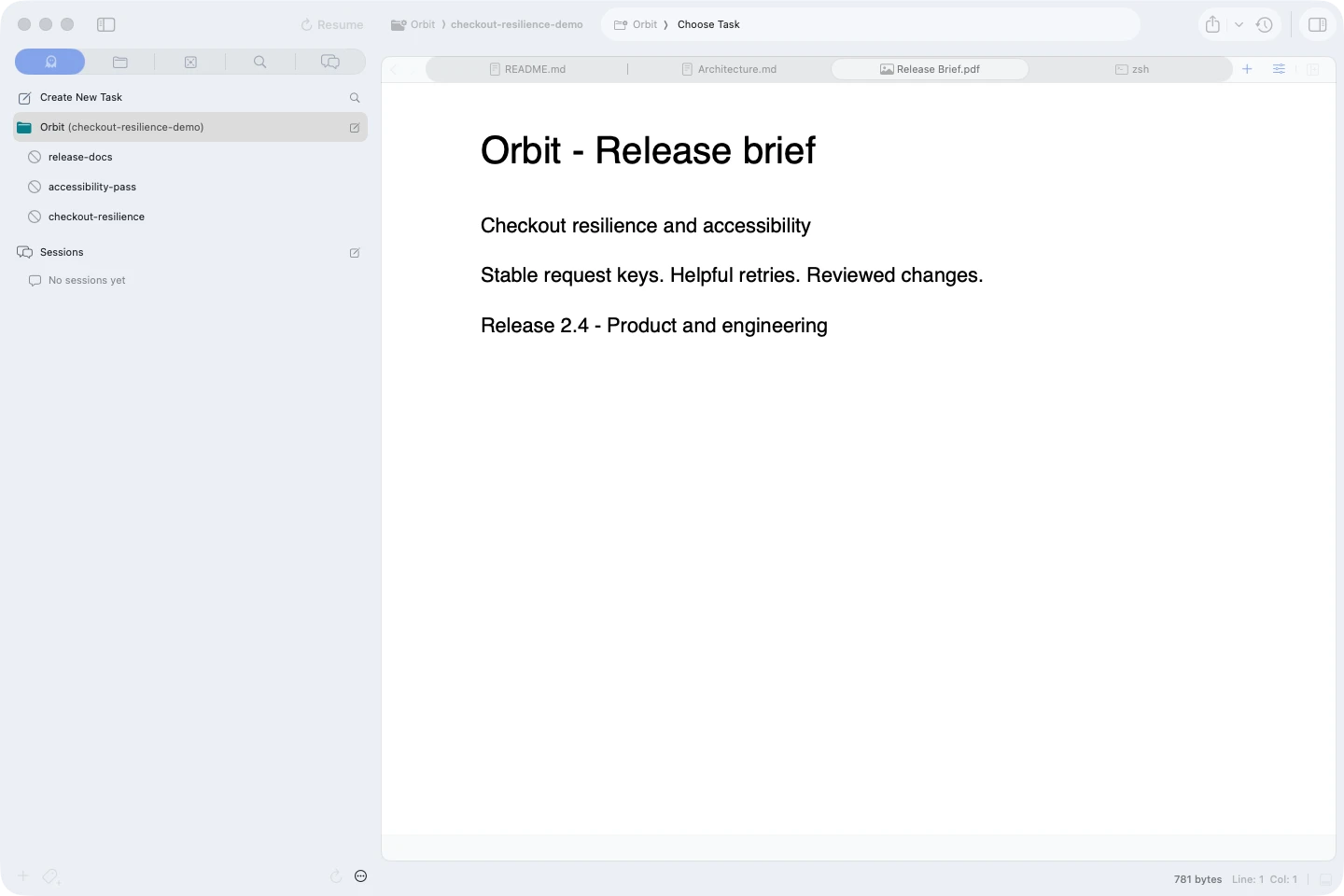Click the Line: 1 Col: 1 indicator
This screenshot has height=896, width=1344.
coord(1265,879)
